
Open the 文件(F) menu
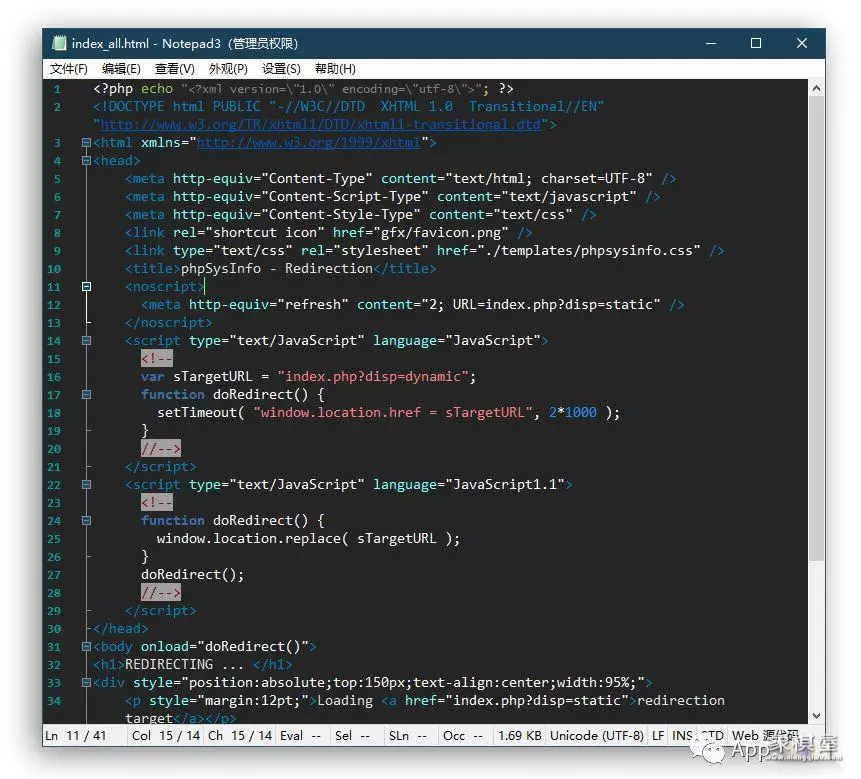69,69
